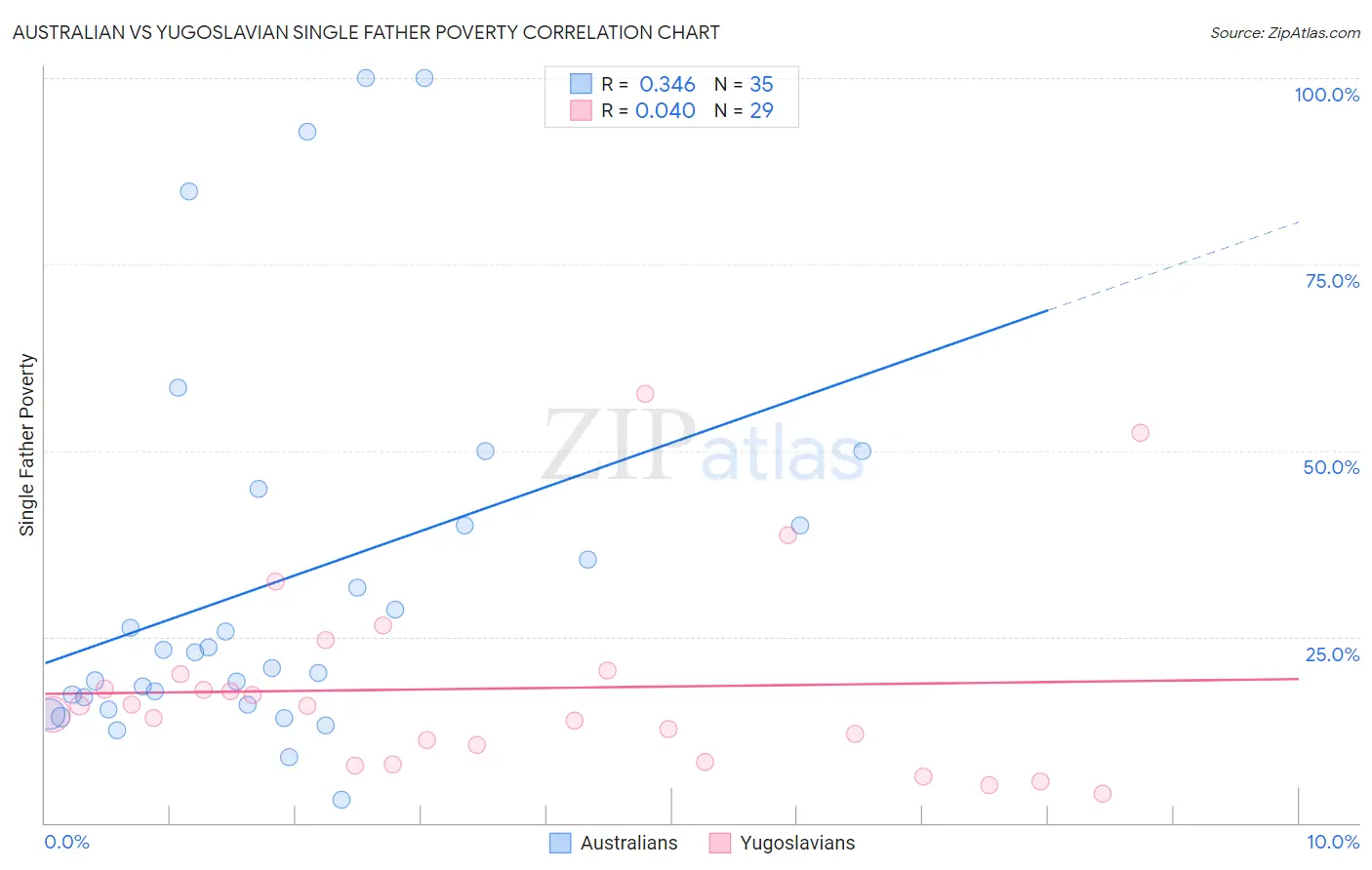Click the 10.0% x-axis label
1372x870 pixels.
click(x=1333, y=842)
